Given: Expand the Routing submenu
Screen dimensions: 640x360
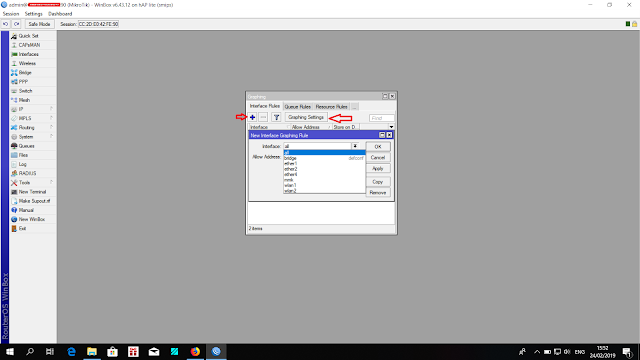Looking at the screenshot, I should [x=33, y=127].
